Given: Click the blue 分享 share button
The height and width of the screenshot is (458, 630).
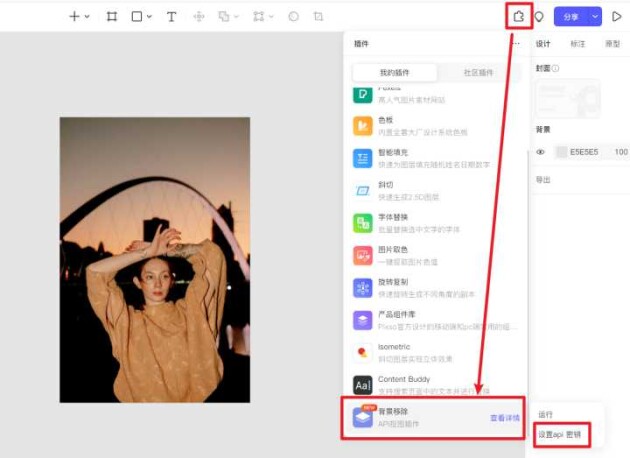Looking at the screenshot, I should coord(571,17).
